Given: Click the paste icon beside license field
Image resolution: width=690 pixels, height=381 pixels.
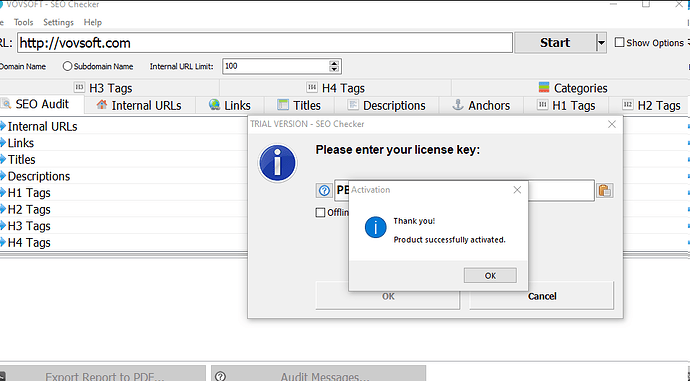Looking at the screenshot, I should click(x=605, y=190).
